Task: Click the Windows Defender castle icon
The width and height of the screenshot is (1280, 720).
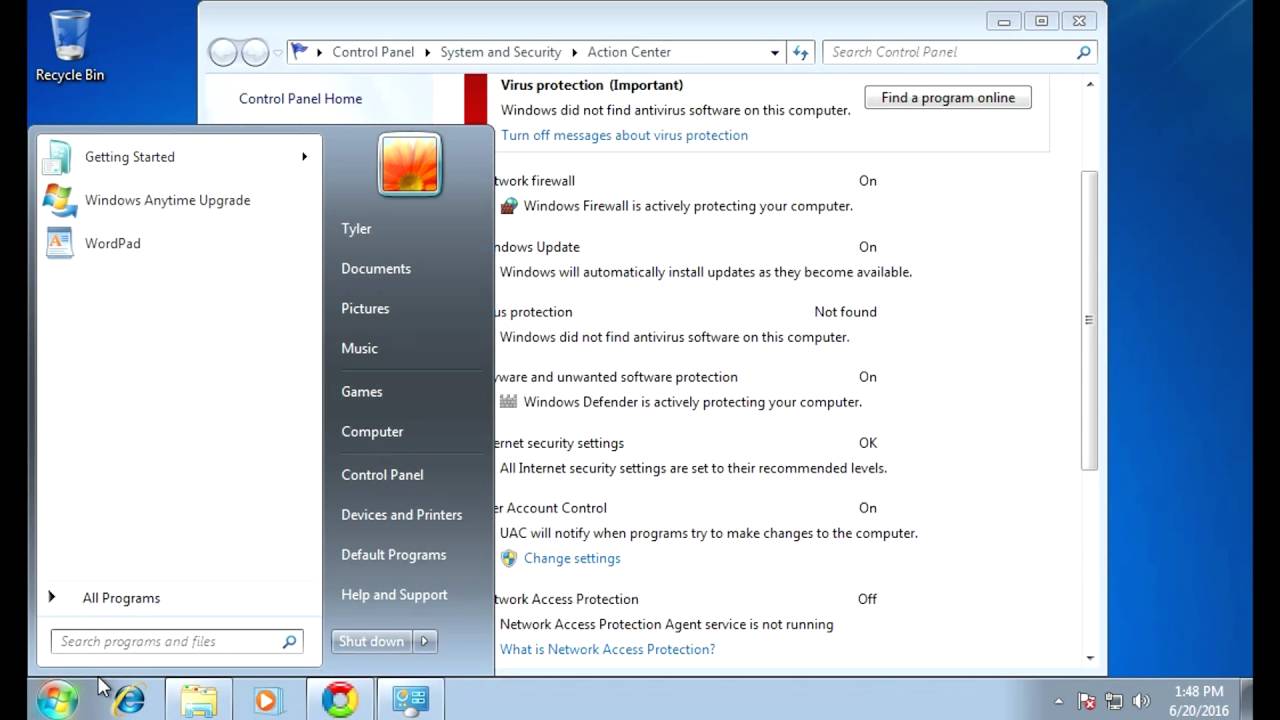Action: 509,402
